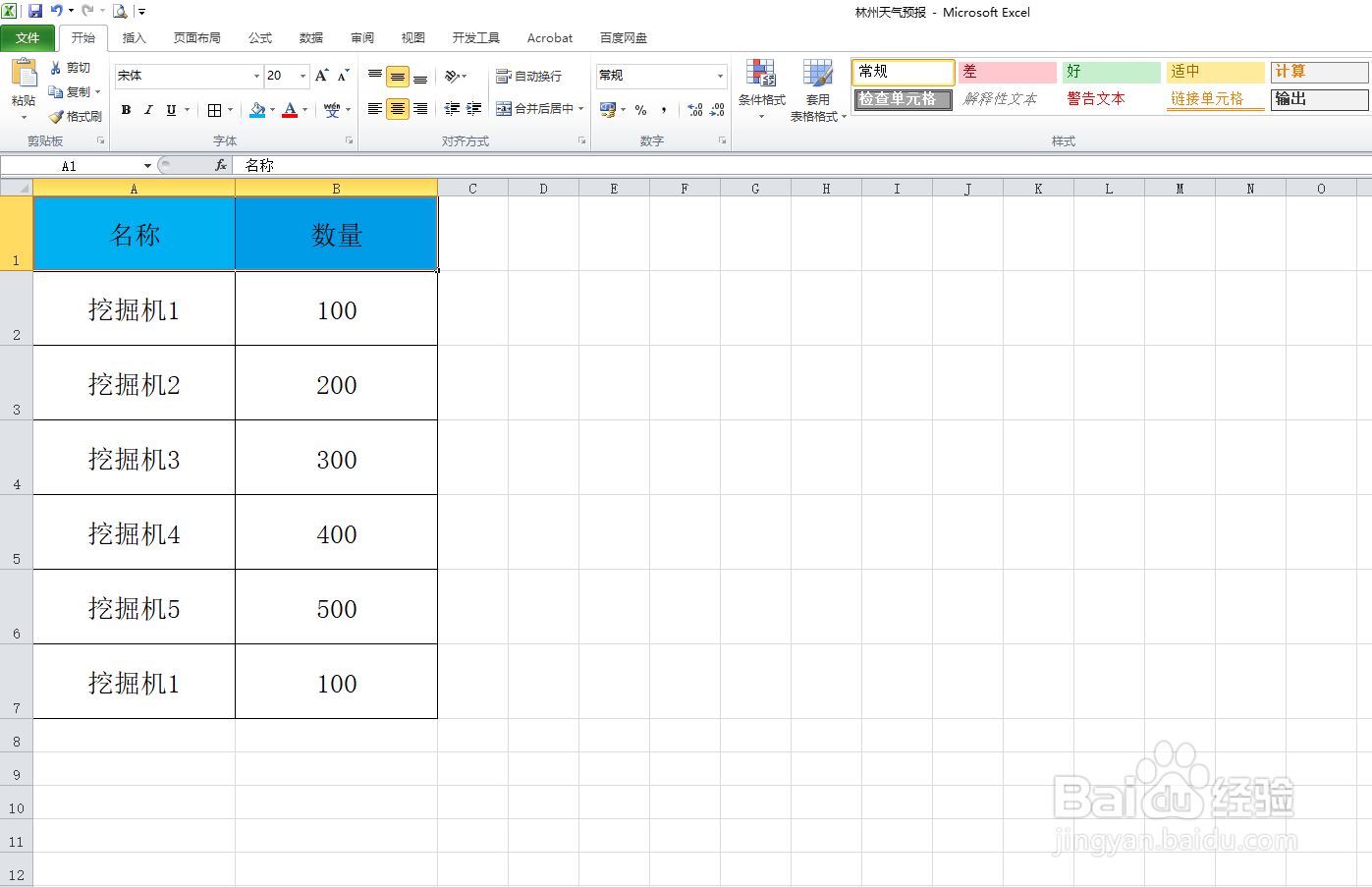Click the Save icon in the quick access toolbar

pos(35,11)
